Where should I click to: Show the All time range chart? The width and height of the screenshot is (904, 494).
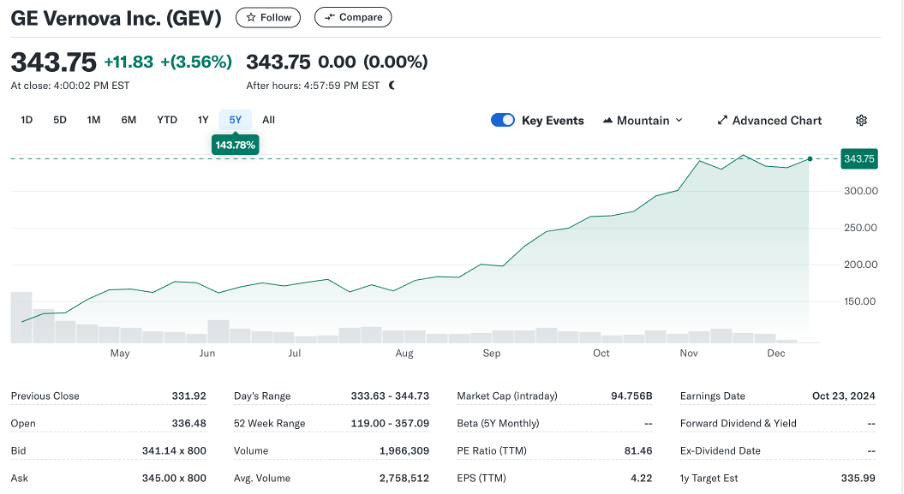268,120
